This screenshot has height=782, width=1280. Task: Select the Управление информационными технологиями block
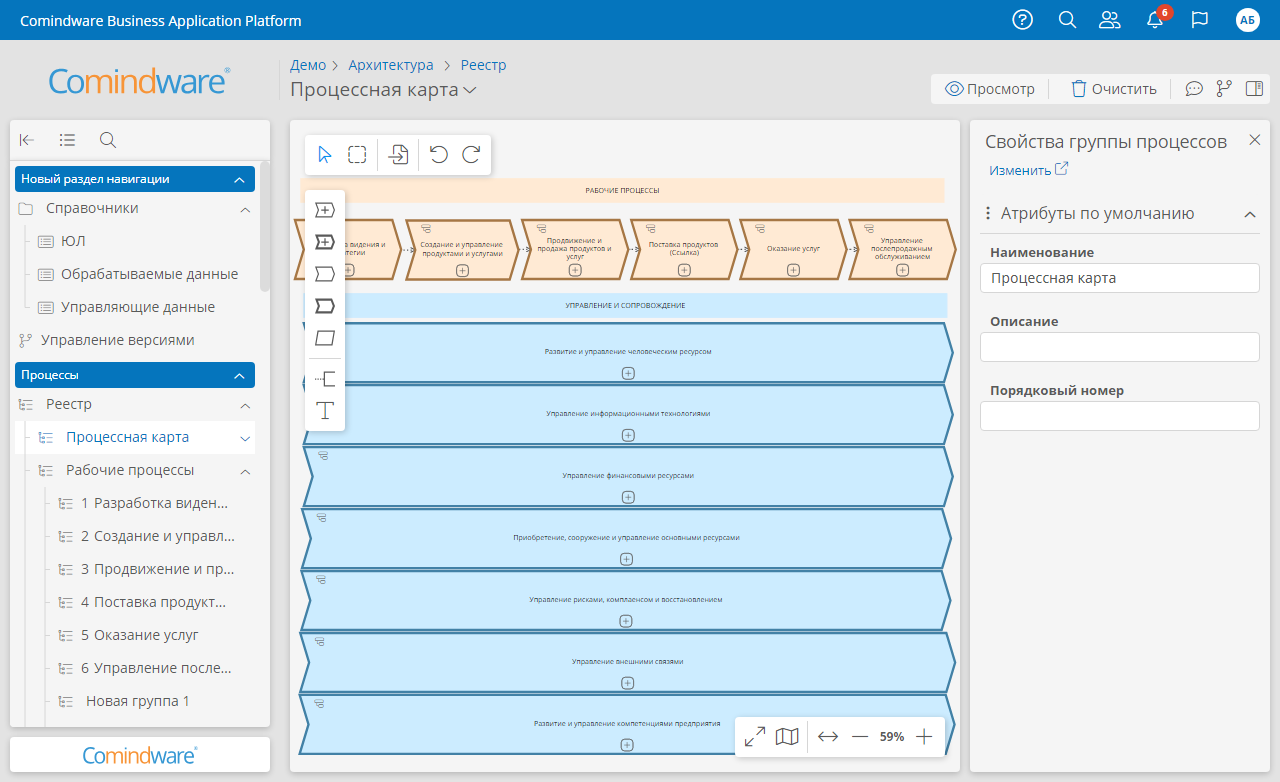point(627,414)
